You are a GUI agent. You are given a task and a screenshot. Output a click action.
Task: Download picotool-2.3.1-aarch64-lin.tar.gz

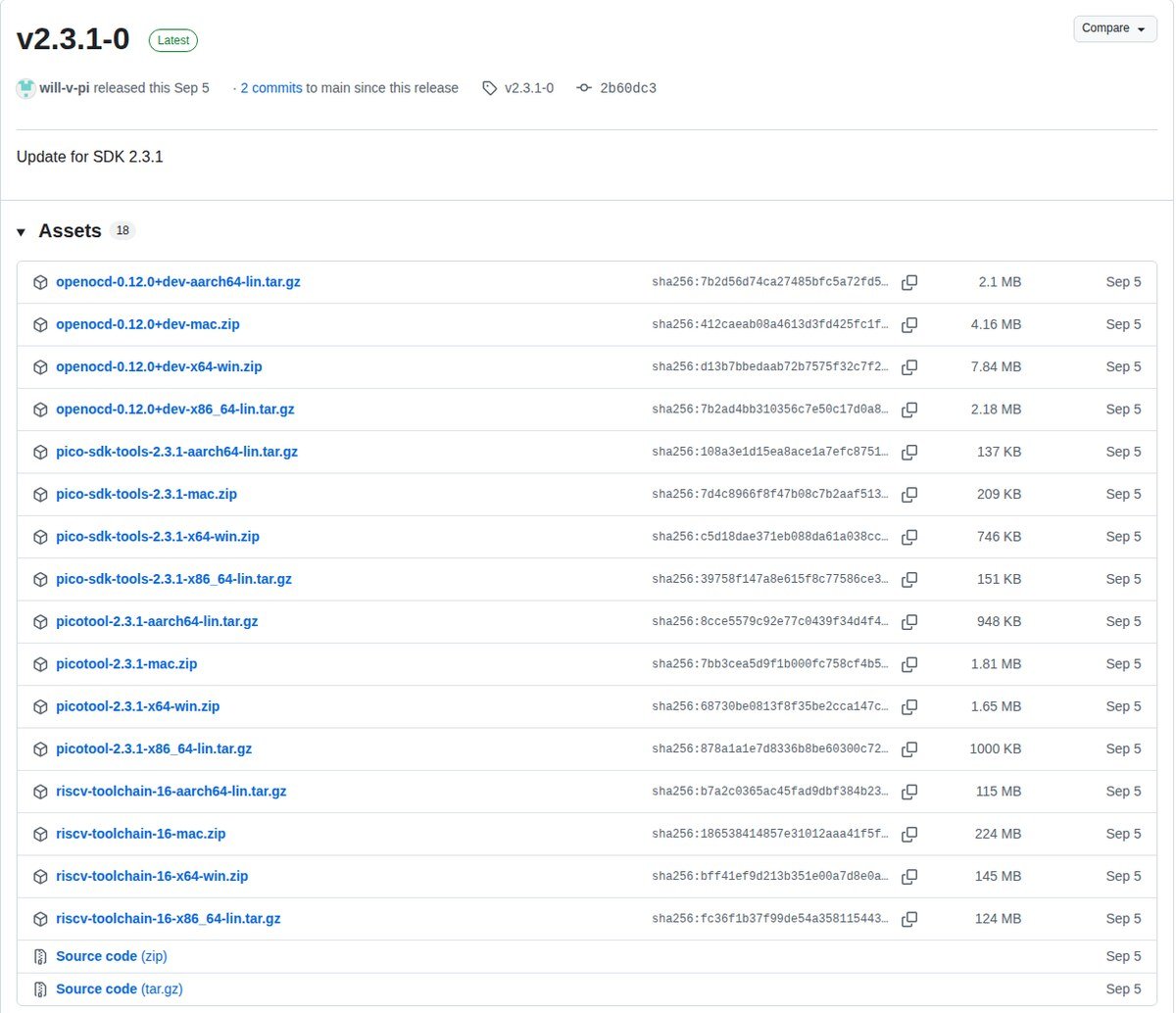point(157,622)
